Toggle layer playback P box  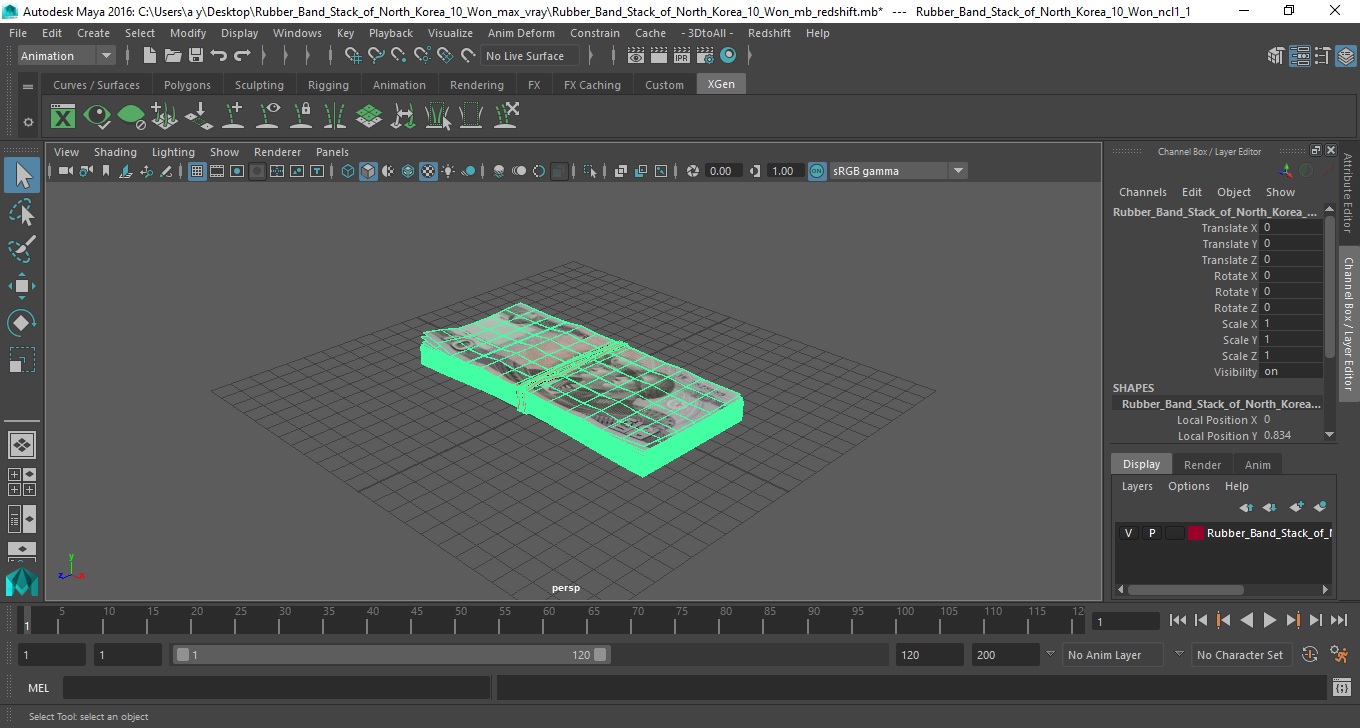coord(1151,533)
